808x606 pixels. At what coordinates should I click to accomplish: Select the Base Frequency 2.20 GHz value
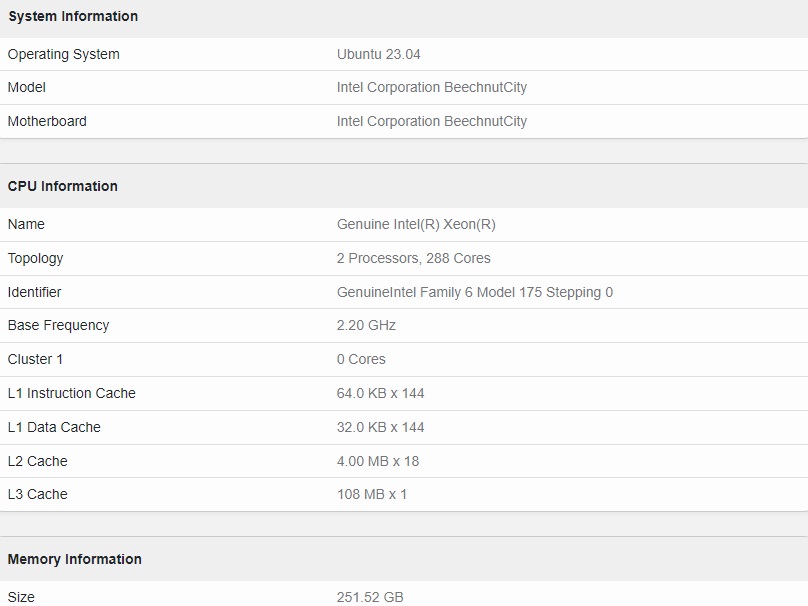coord(366,325)
